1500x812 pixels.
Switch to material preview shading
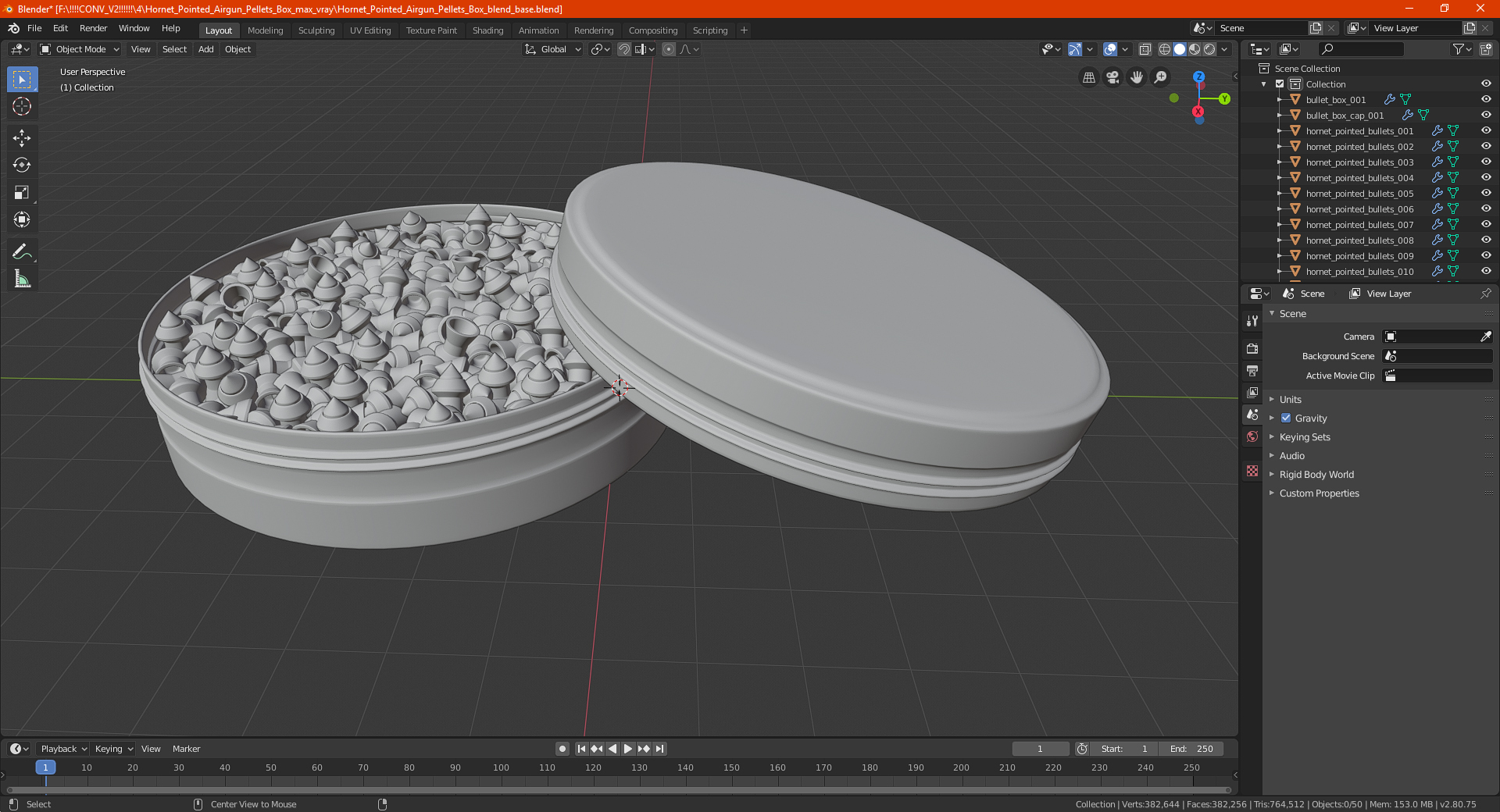pos(1195,49)
